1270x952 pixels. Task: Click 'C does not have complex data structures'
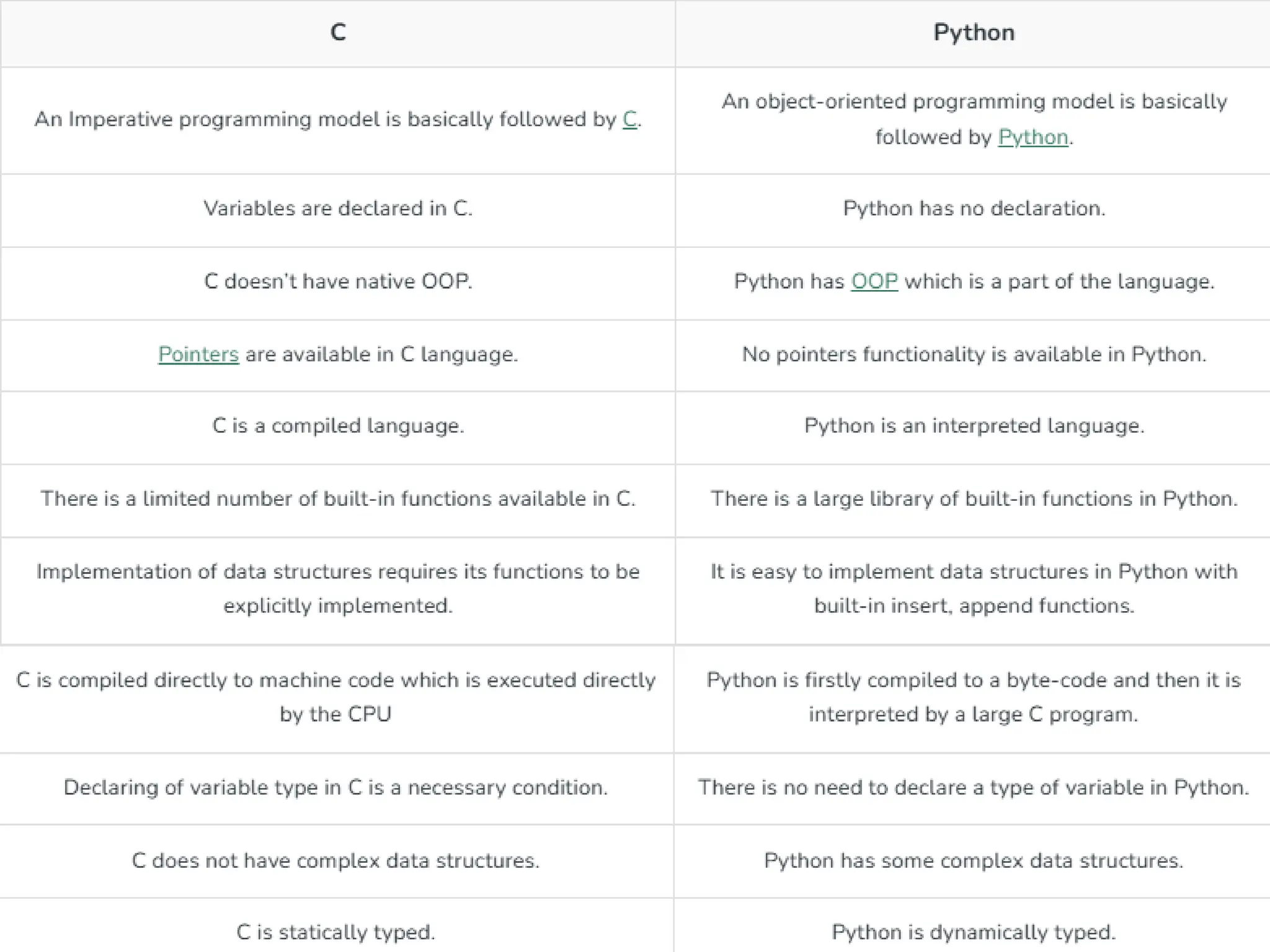tap(335, 860)
